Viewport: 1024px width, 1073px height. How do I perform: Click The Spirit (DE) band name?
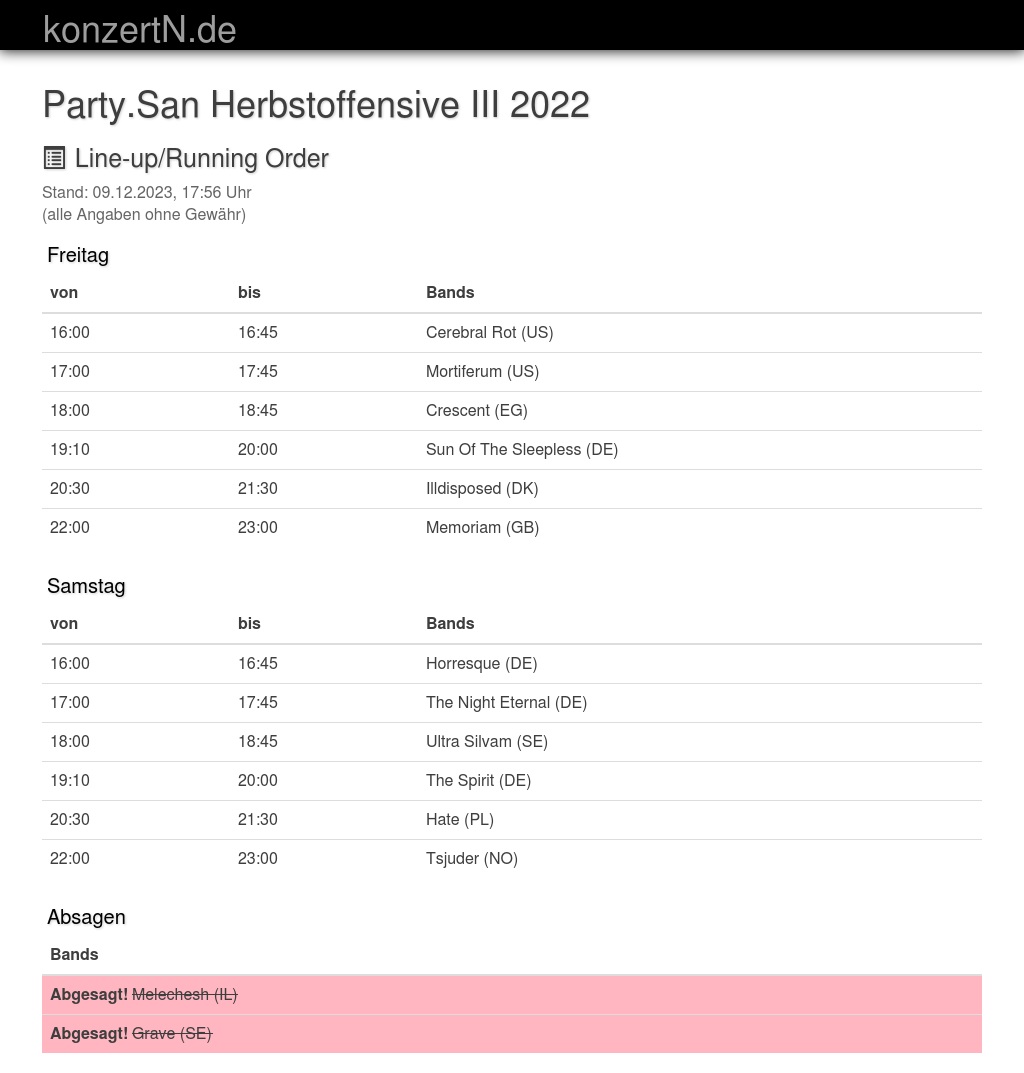[x=478, y=781]
